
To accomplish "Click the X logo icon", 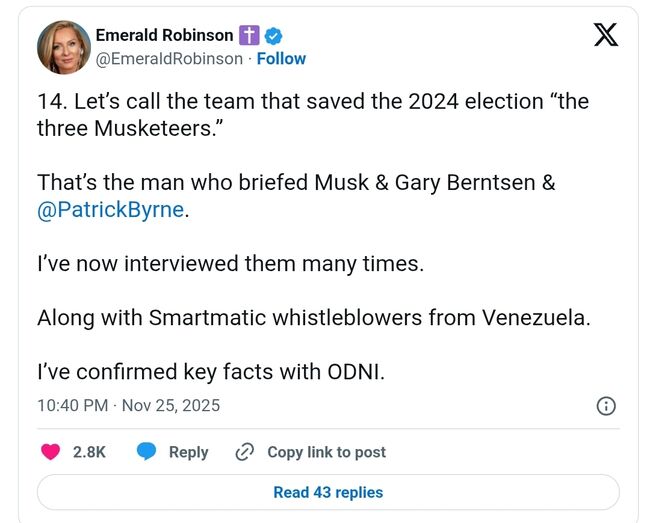I will (x=604, y=36).
